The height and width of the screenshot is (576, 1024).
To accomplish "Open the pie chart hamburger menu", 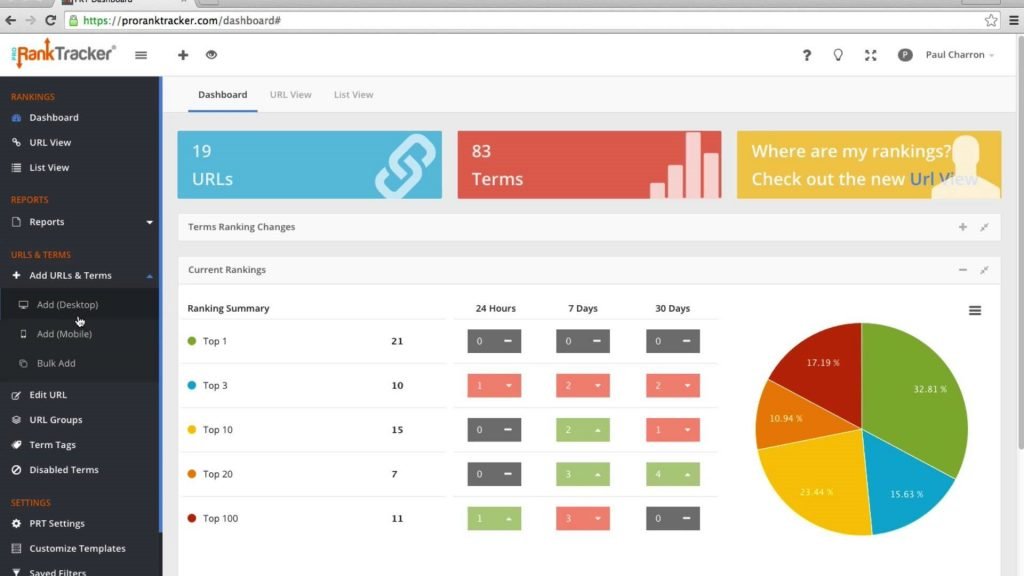I will [974, 311].
